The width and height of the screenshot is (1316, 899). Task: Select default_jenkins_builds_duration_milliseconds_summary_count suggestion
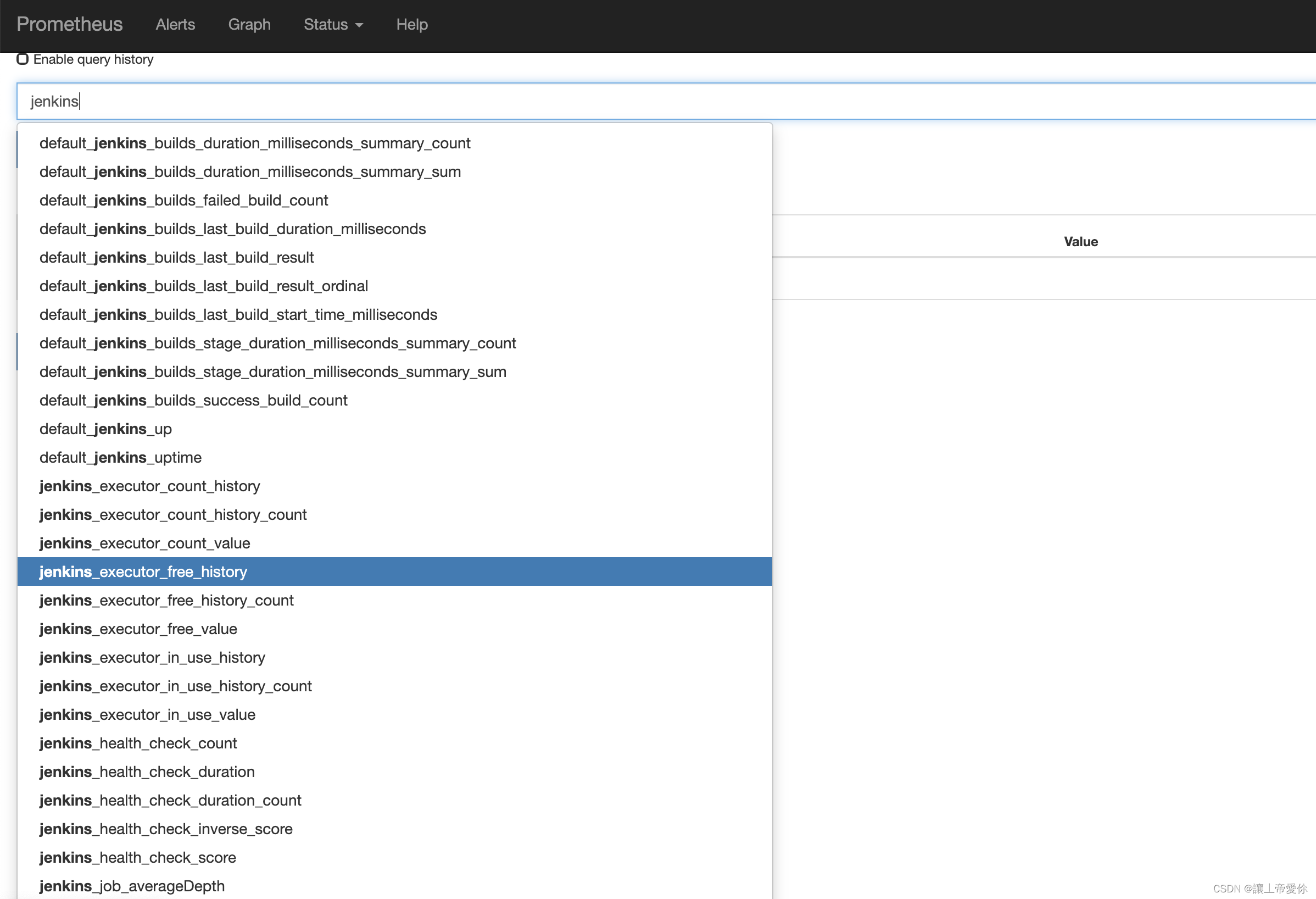coord(395,143)
